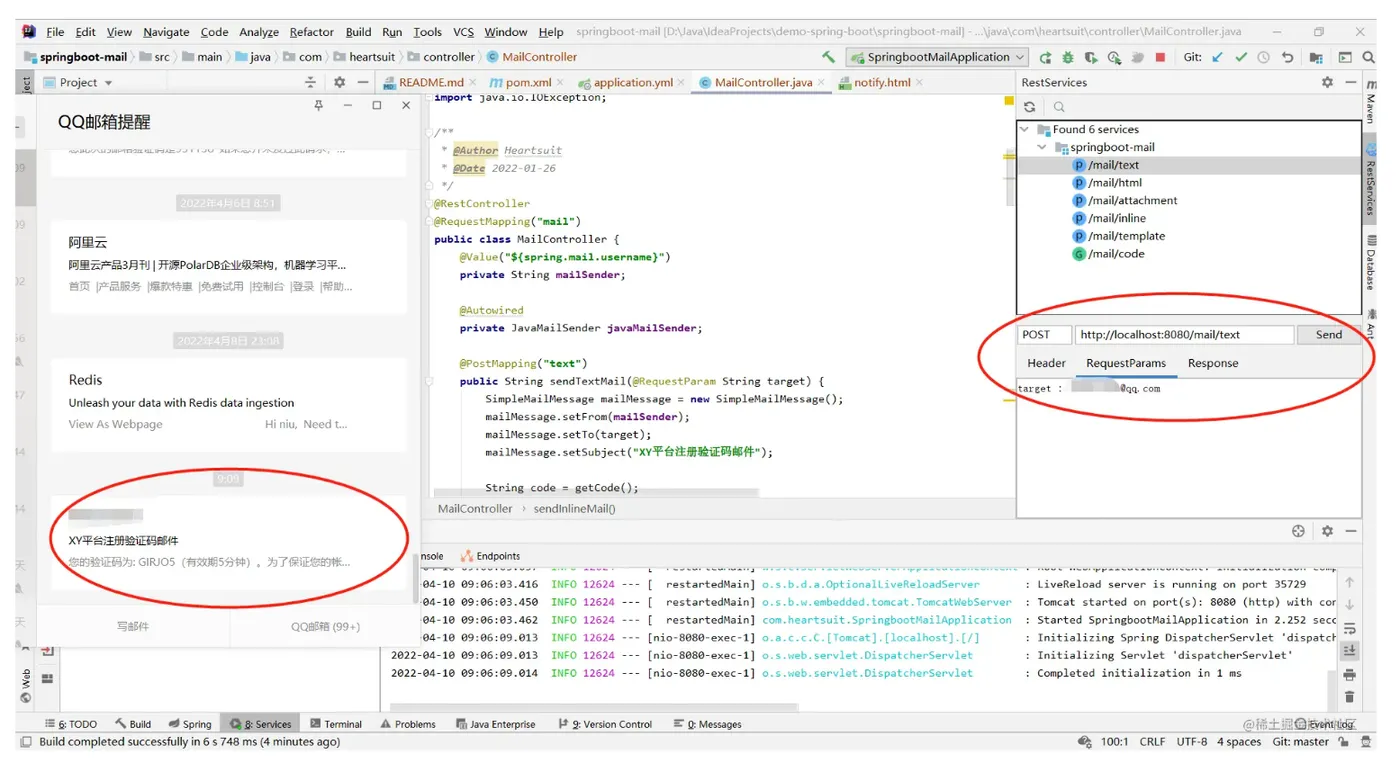Open Search Everywhere magnifier in the toolbar
This screenshot has width=1400, height=772.
pos(1368,57)
